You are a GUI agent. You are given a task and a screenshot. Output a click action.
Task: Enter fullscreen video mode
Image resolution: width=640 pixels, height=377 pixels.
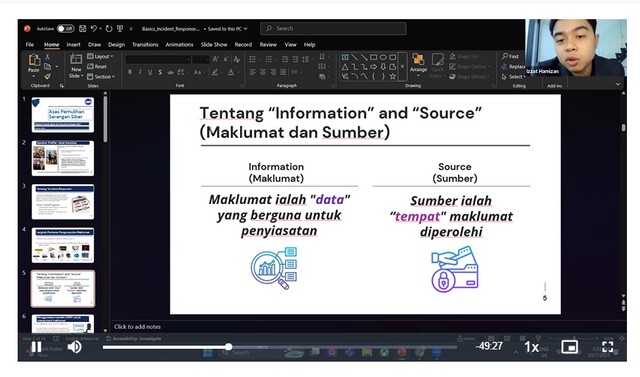607,347
